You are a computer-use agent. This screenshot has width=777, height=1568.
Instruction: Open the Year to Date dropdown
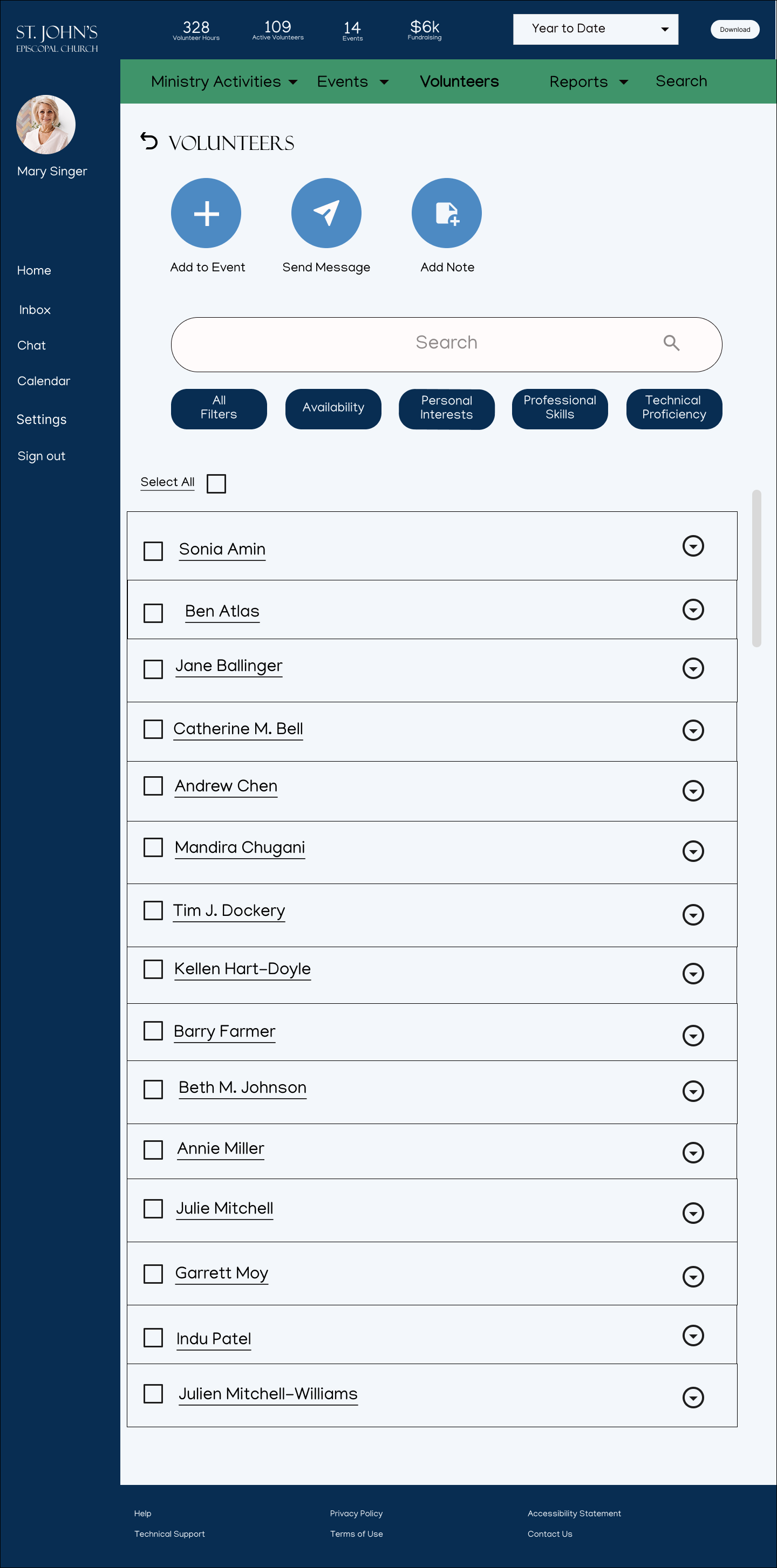[596, 29]
